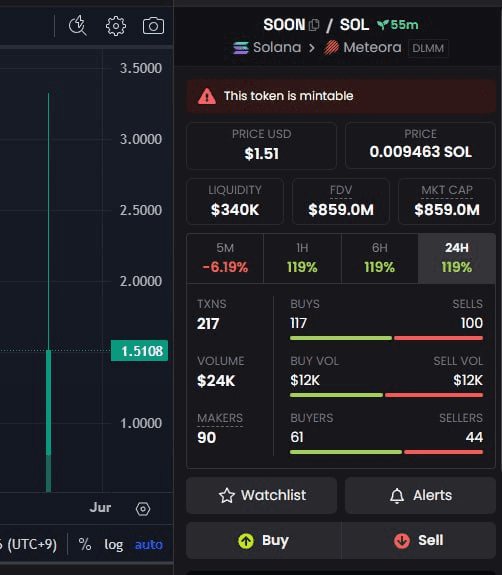Click the Sell button
Screen dimensions: 502x575
[419, 541]
